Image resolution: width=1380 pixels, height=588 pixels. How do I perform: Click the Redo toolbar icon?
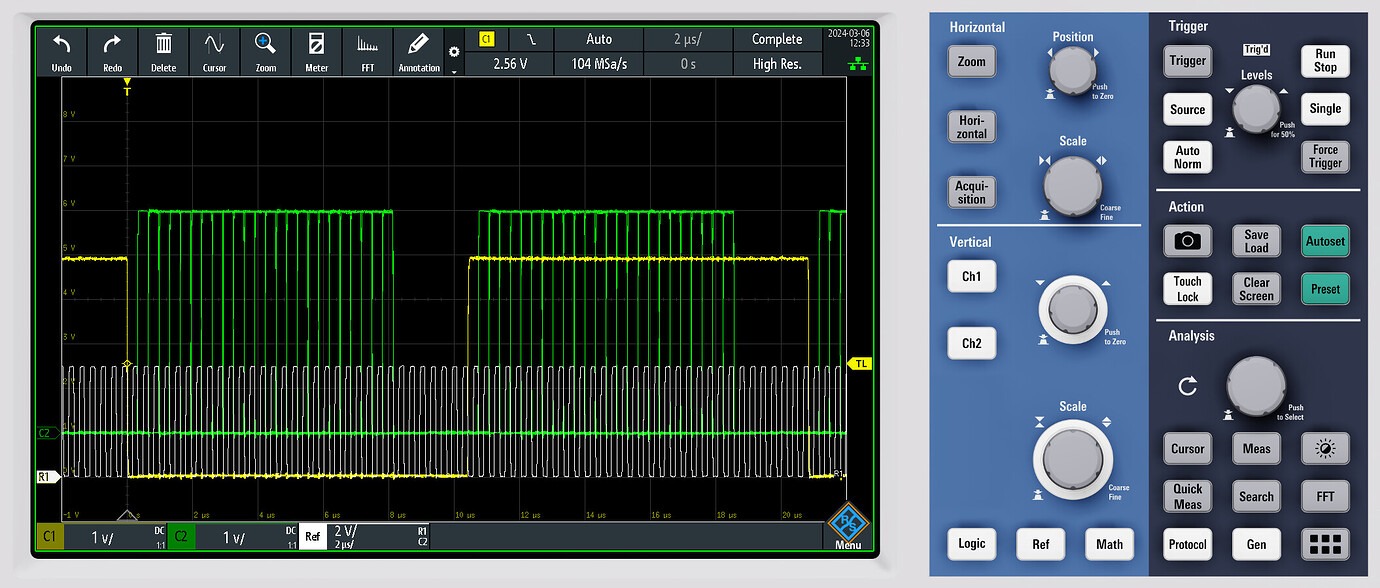click(x=112, y=51)
